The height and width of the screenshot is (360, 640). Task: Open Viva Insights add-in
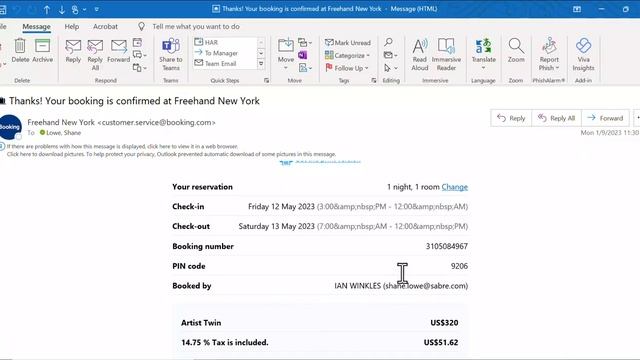[x=583, y=54]
